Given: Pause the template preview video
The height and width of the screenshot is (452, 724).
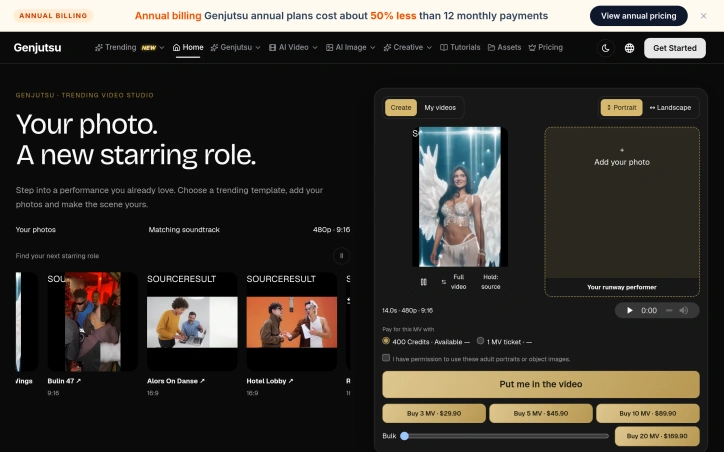Looking at the screenshot, I should [x=423, y=282].
